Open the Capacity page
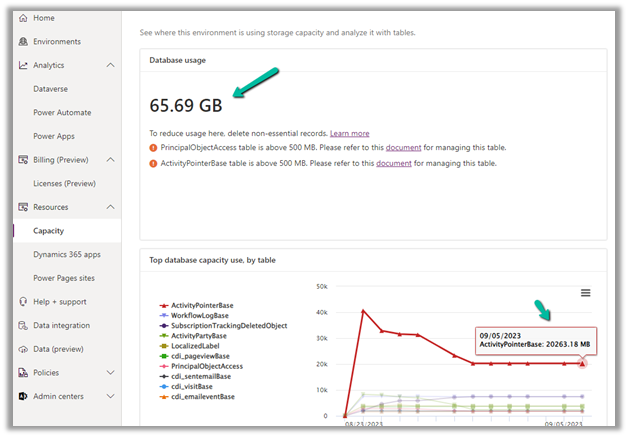The width and height of the screenshot is (628, 437). point(48,231)
